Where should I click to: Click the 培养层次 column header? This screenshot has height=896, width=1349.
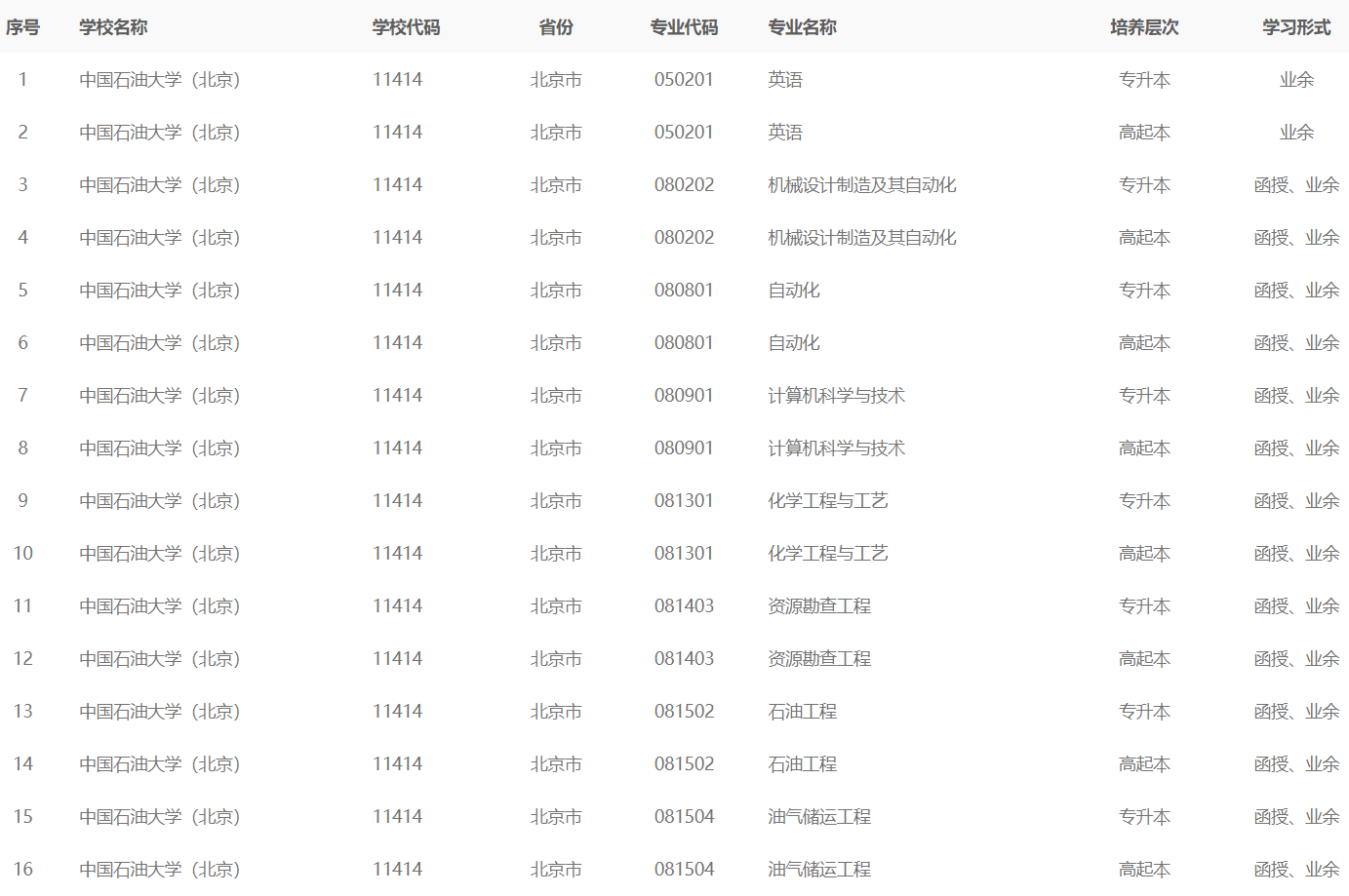(1144, 27)
